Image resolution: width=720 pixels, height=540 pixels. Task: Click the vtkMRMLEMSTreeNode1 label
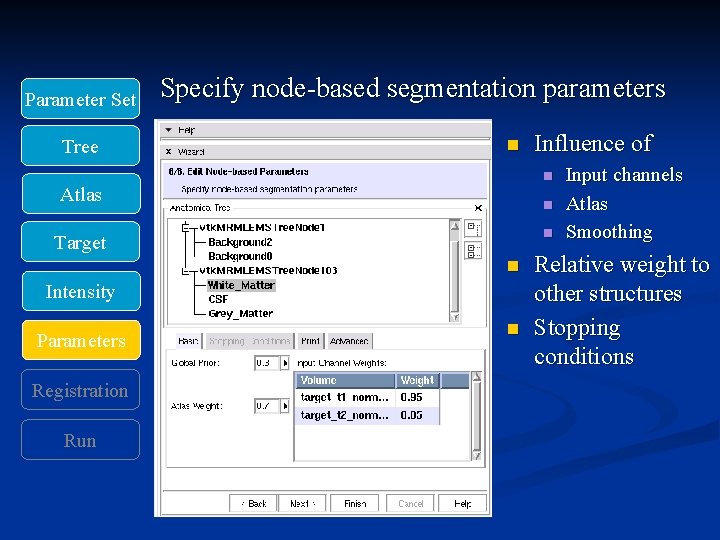coord(262,227)
